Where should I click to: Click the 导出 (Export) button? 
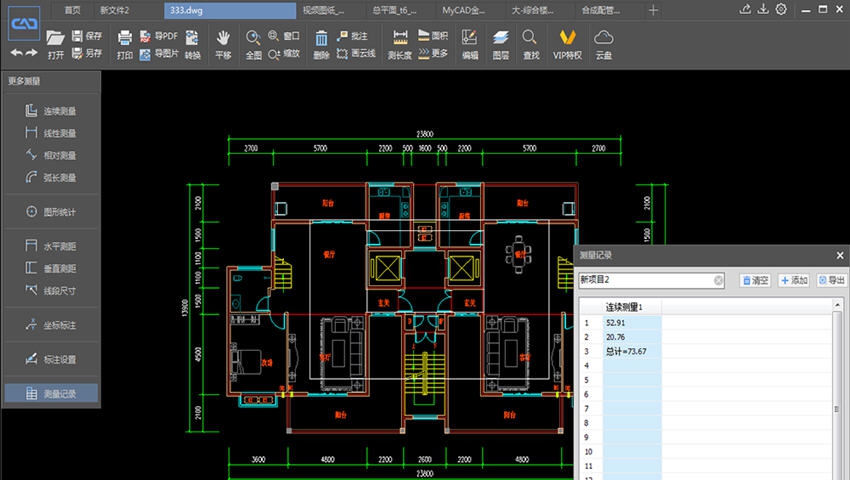(831, 281)
